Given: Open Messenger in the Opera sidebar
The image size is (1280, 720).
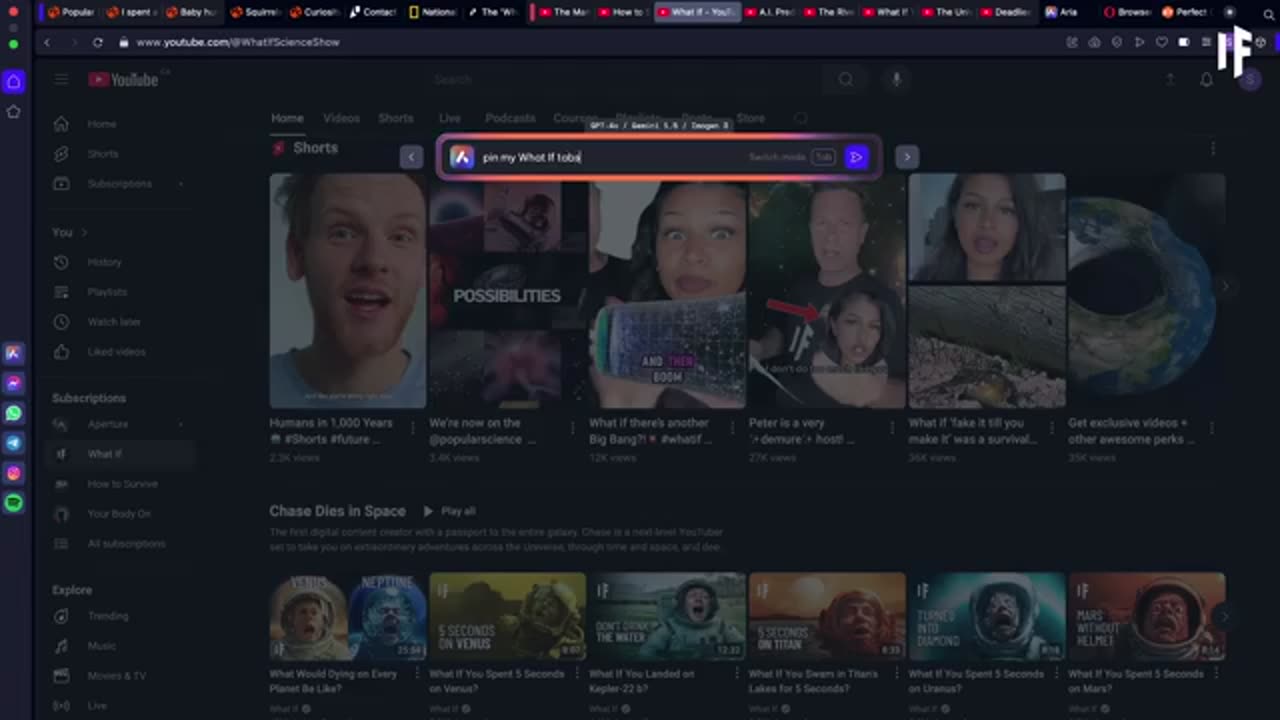Looking at the screenshot, I should coord(13,383).
